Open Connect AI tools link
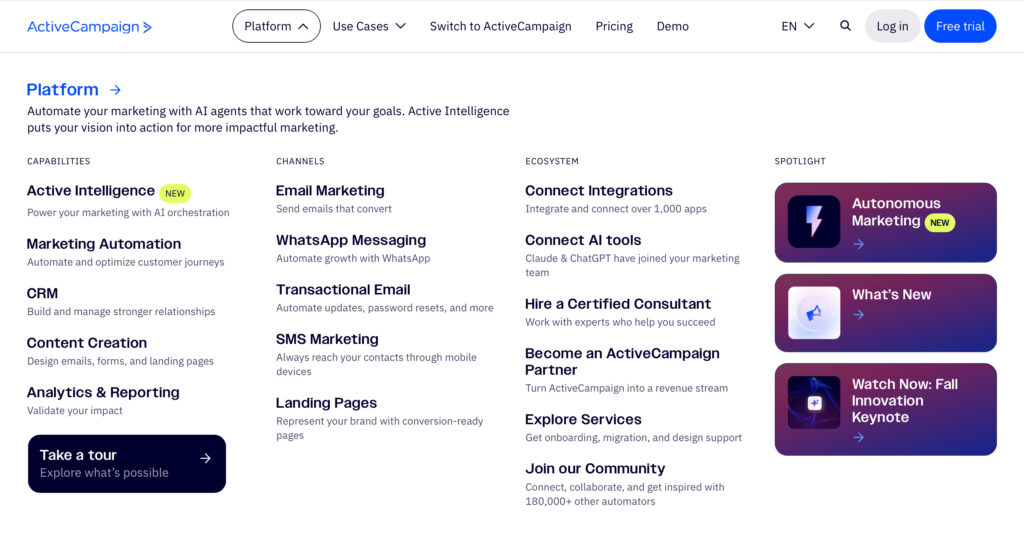The height and width of the screenshot is (533, 1024). coord(583,240)
